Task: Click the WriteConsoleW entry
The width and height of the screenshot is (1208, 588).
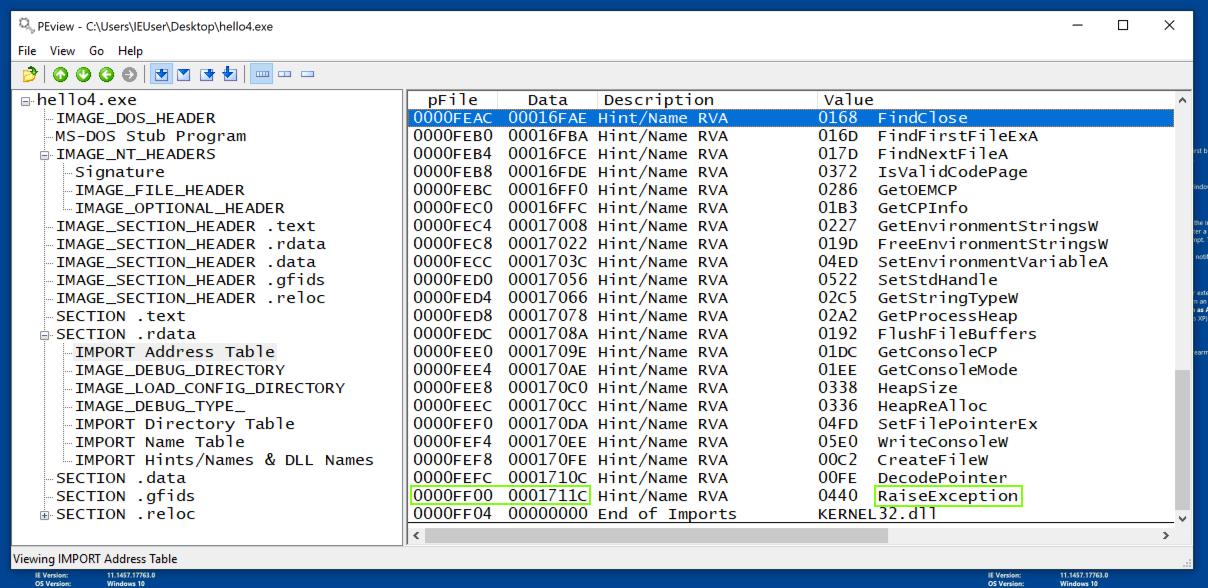Action: (x=942, y=442)
